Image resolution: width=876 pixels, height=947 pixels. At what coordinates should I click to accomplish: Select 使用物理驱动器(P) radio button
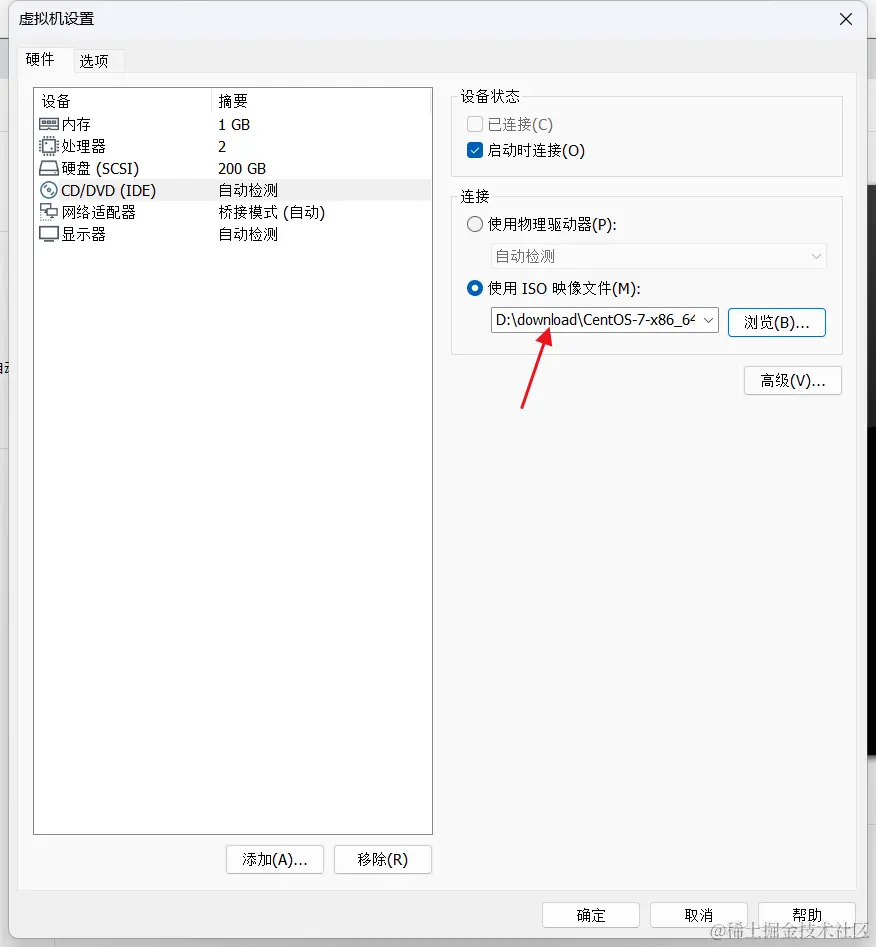click(475, 225)
